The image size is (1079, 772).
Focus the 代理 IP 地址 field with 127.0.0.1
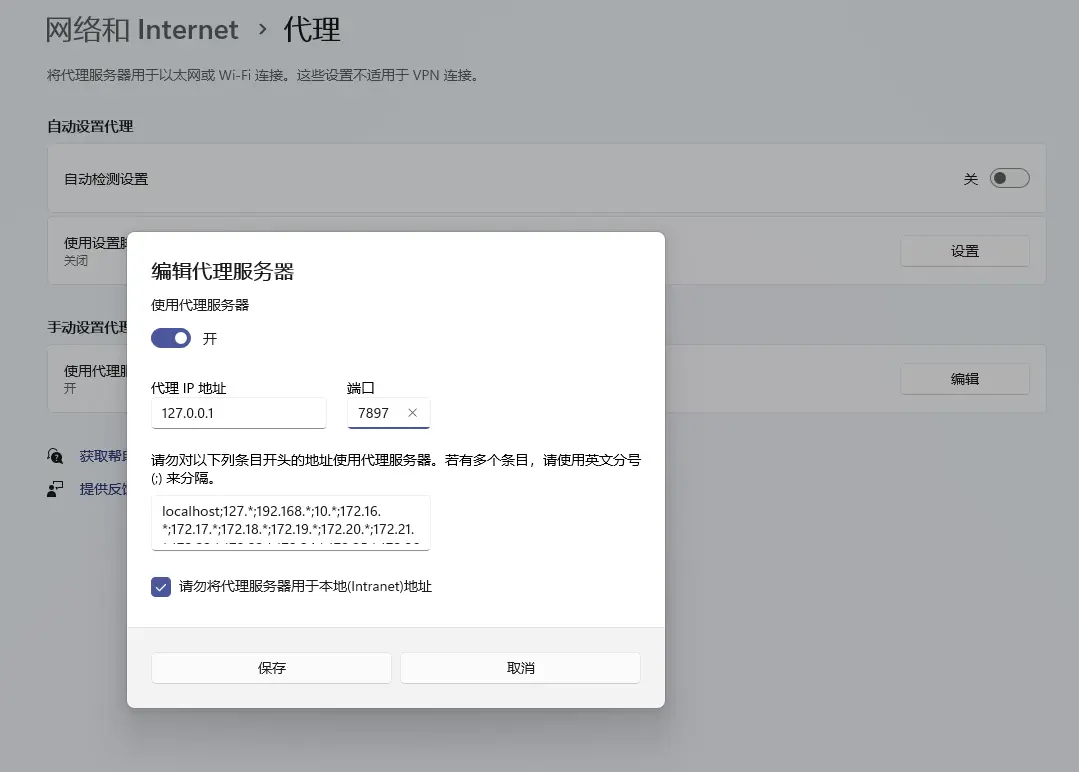238,413
